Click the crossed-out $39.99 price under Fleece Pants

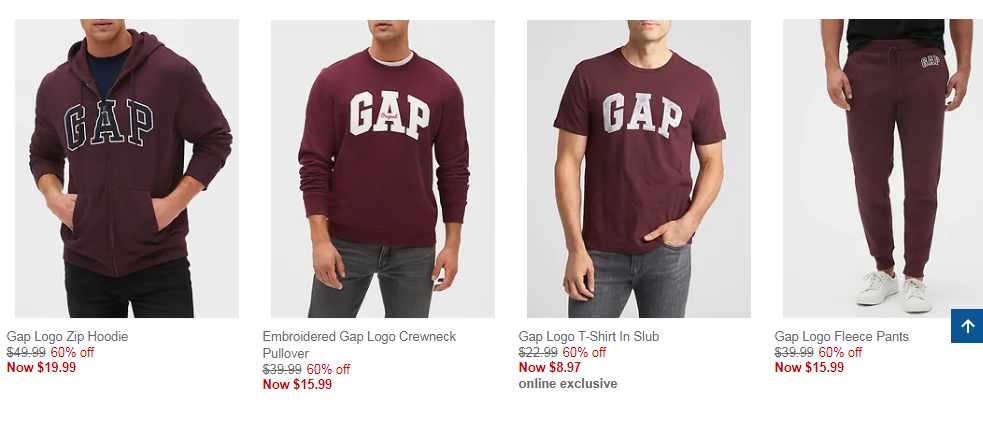coord(794,352)
